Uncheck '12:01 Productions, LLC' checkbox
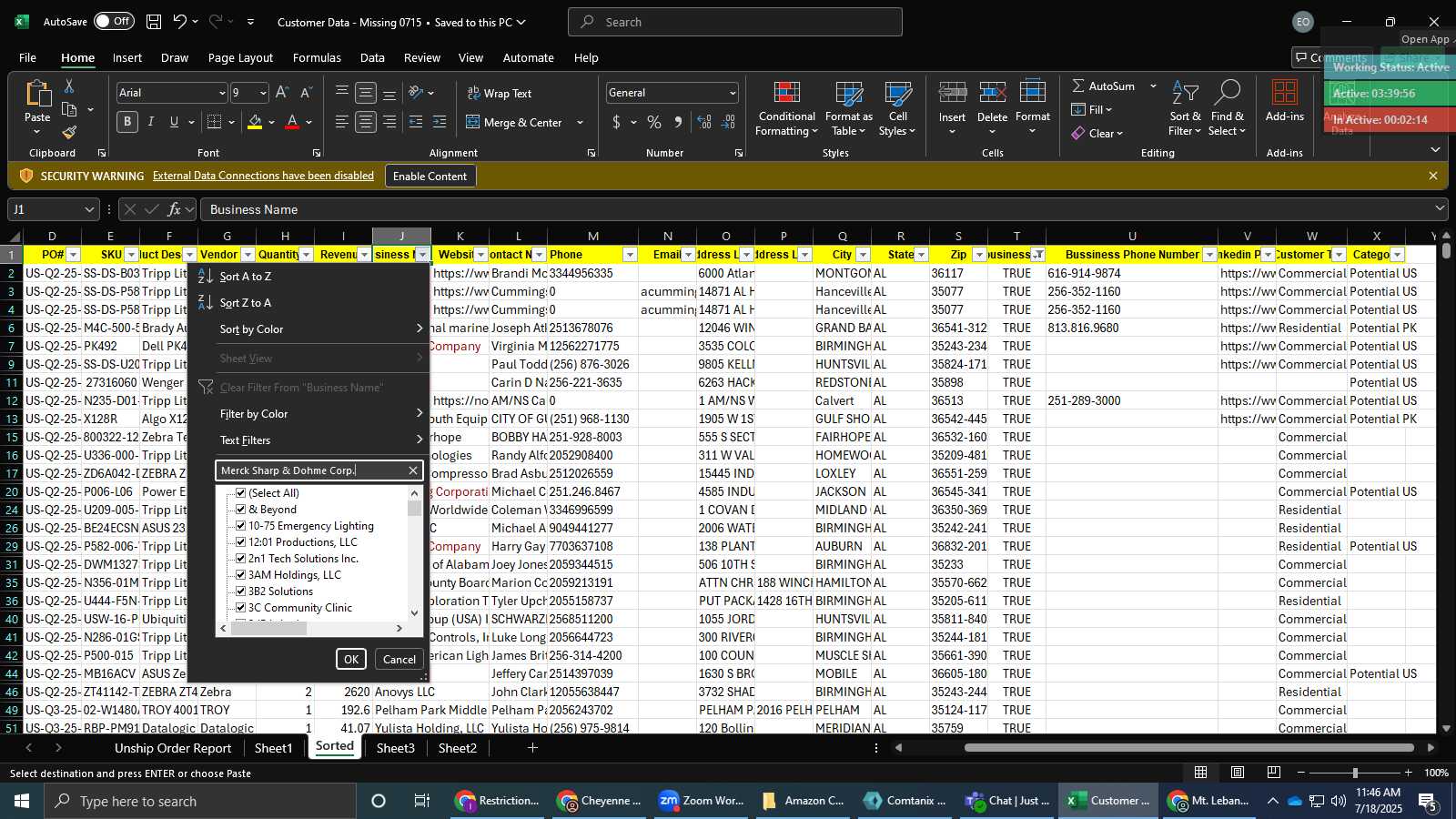Viewport: 1456px width, 819px height. click(241, 542)
